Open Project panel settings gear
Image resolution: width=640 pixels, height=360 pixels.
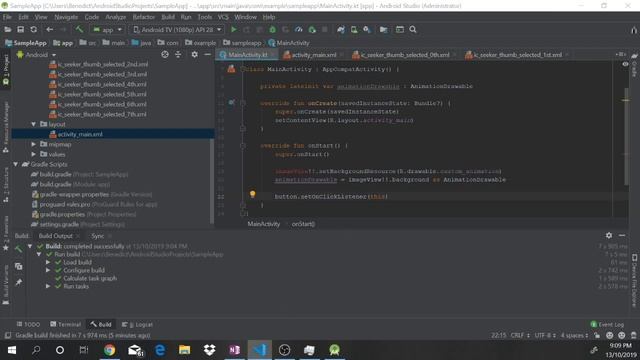(x=195, y=54)
